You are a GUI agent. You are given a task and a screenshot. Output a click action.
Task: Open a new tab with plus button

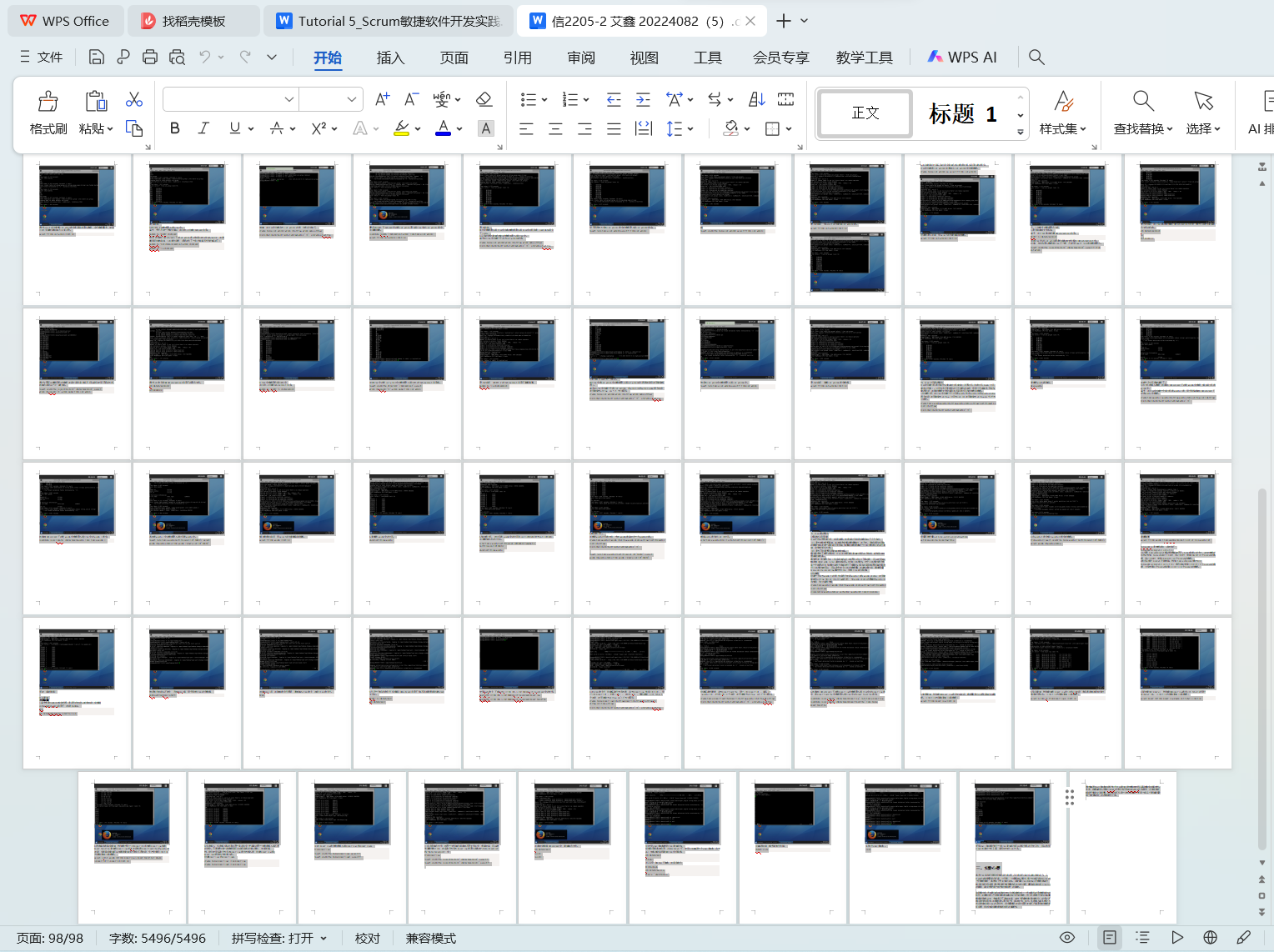point(783,21)
